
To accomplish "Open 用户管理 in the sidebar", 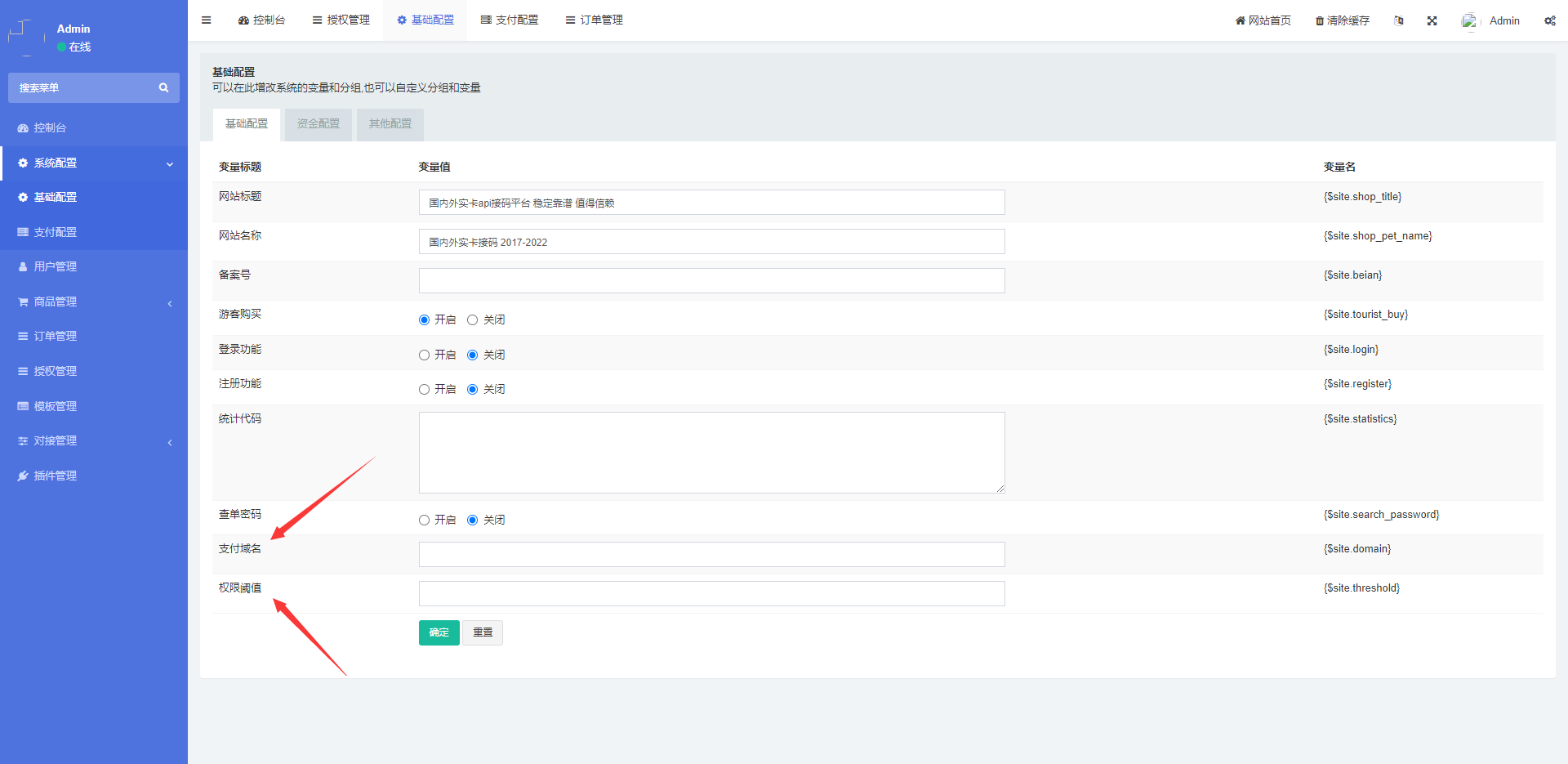I will click(55, 266).
